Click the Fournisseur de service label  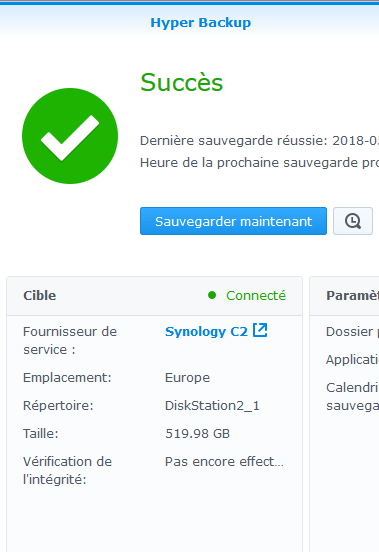tap(70, 341)
